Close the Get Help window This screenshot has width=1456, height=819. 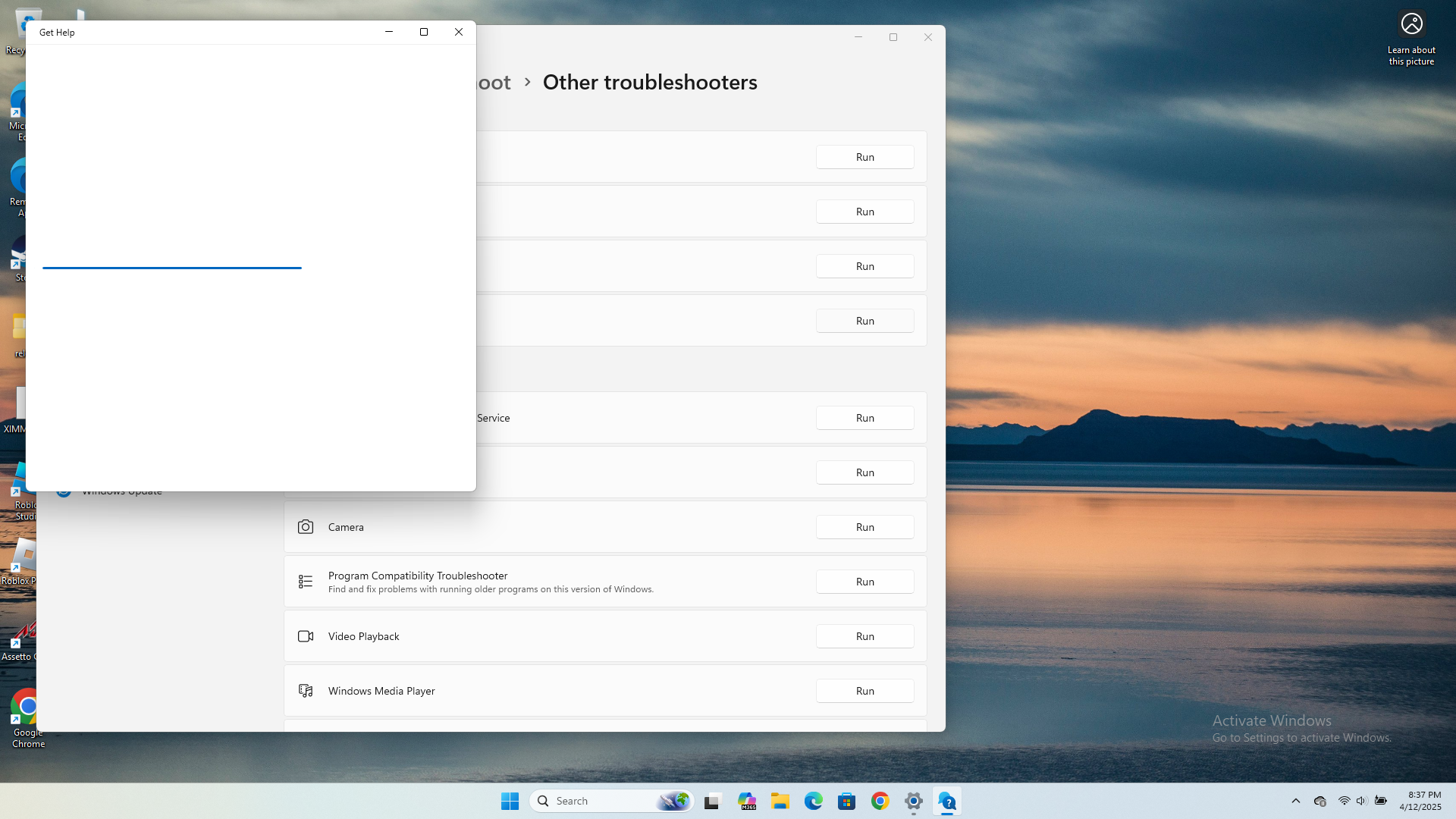pyautogui.click(x=459, y=32)
